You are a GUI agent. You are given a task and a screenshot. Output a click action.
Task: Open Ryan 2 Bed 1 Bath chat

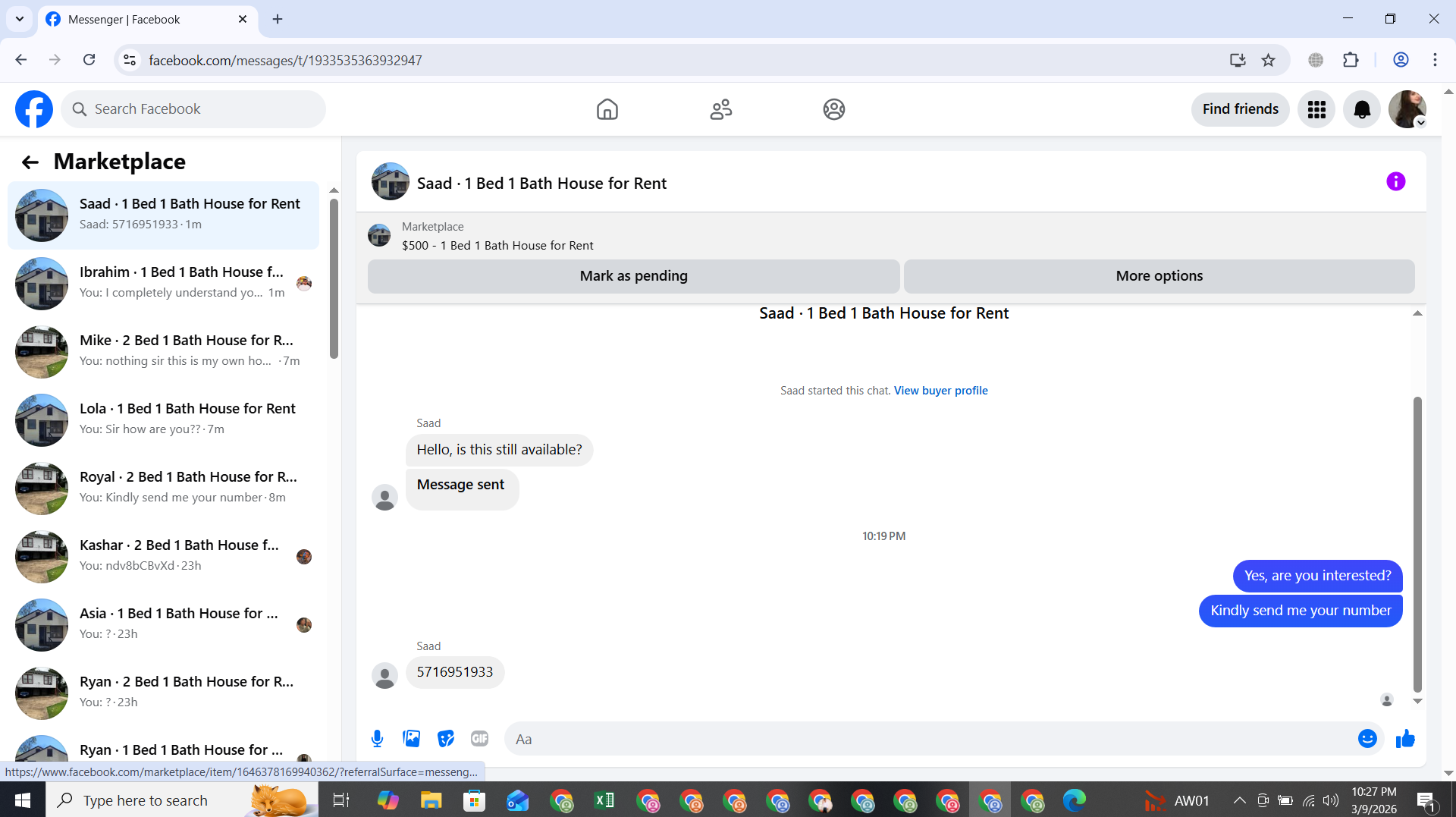click(163, 693)
